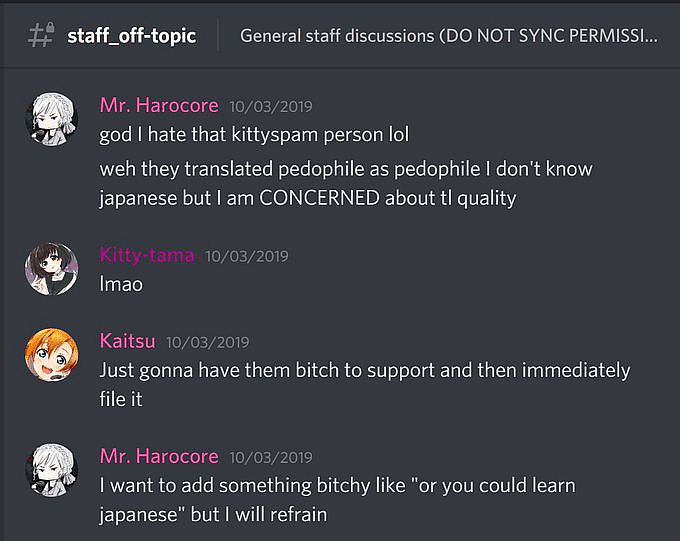
Task: Select the 'or you could learn japanese' message
Action: point(337,500)
